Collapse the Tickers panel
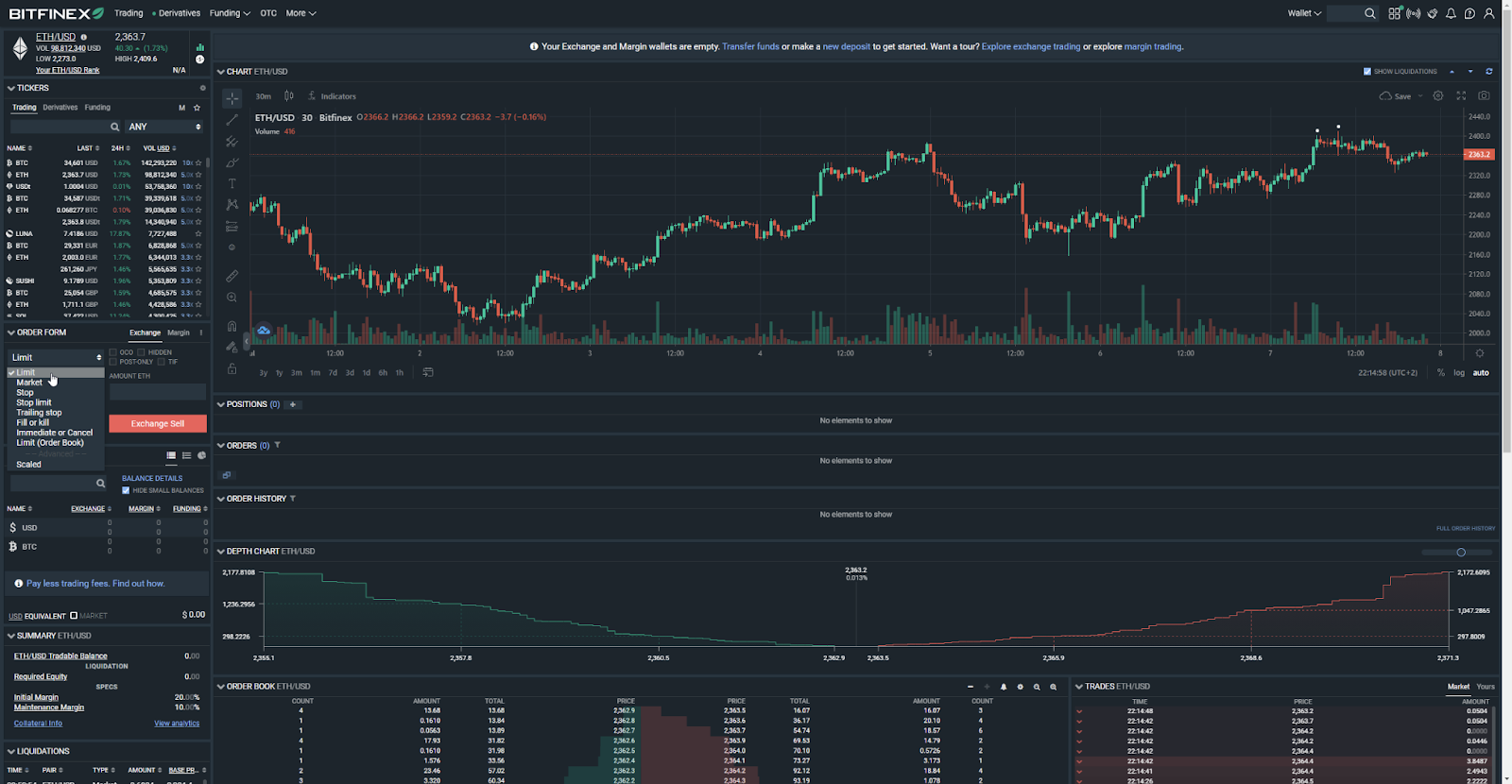Viewport: 1512px width, 784px height. coord(11,88)
